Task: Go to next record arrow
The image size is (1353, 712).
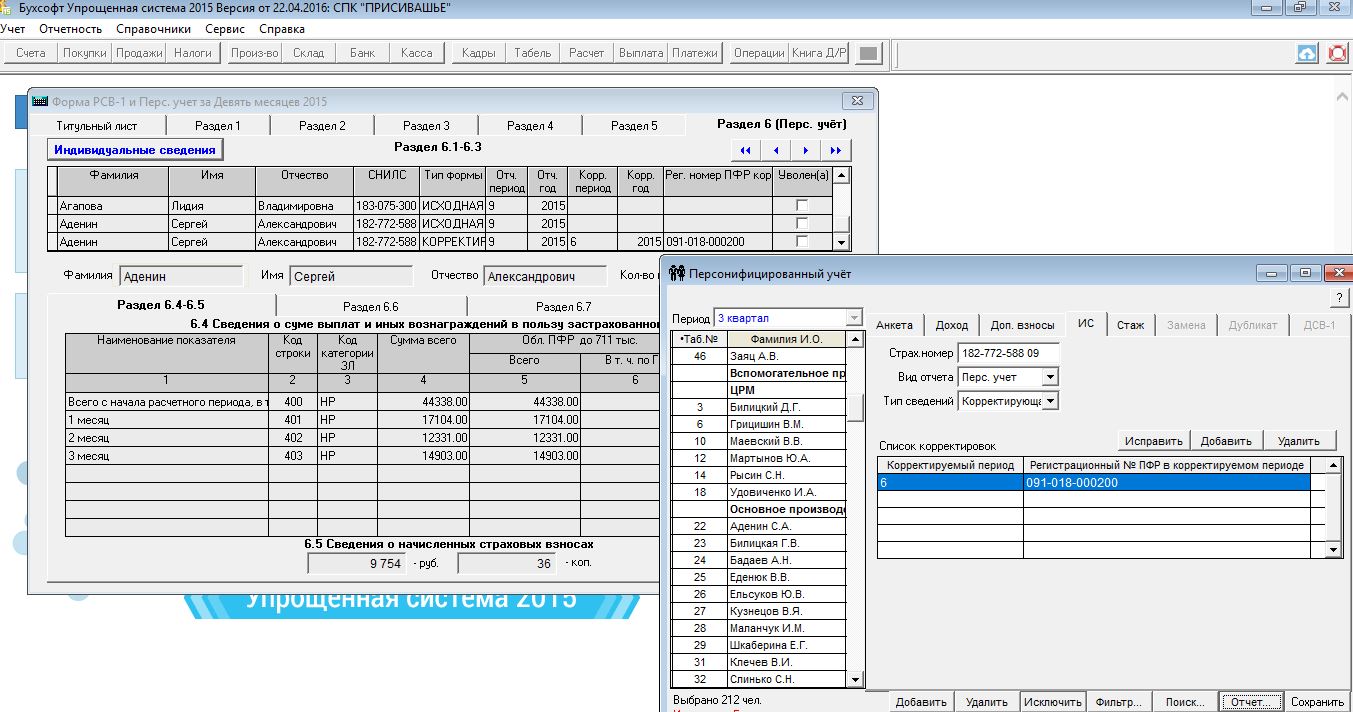Action: pos(806,151)
